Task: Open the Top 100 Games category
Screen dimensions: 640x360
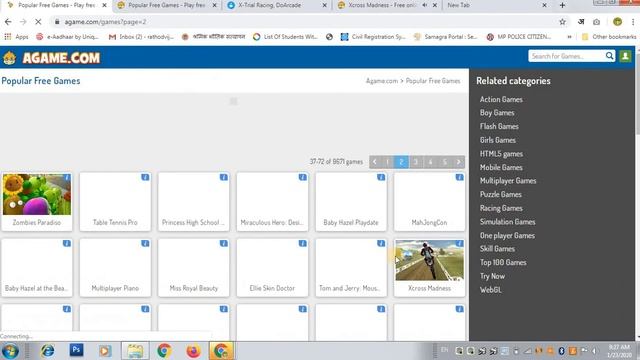Action: [503, 262]
